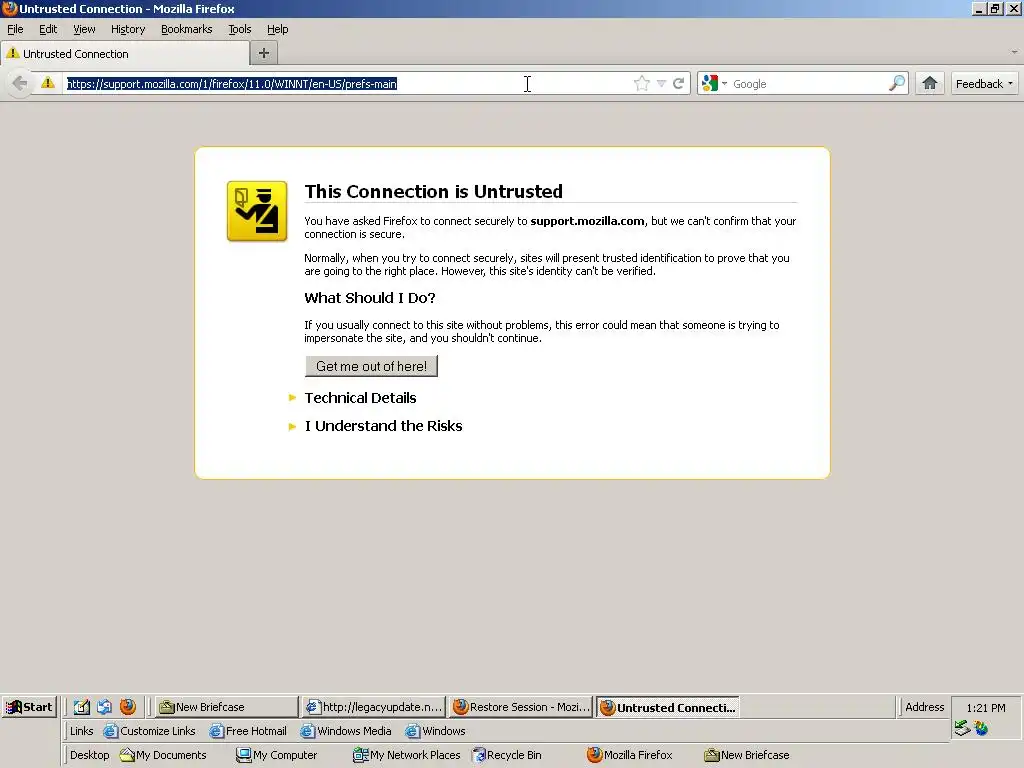Switch to New Briefcase taskbar window
1024x768 pixels.
coord(227,707)
